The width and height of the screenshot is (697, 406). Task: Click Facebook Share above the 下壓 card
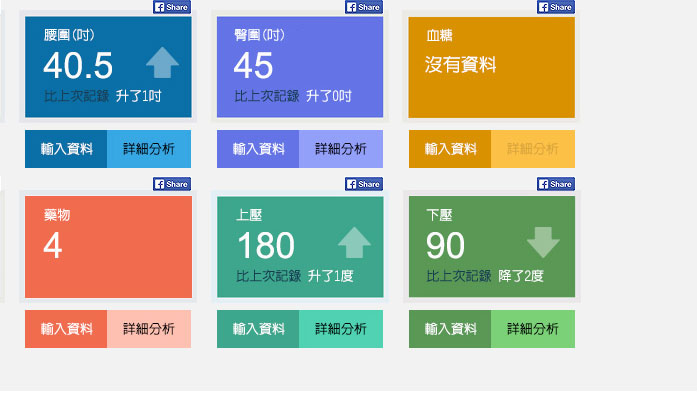[556, 184]
